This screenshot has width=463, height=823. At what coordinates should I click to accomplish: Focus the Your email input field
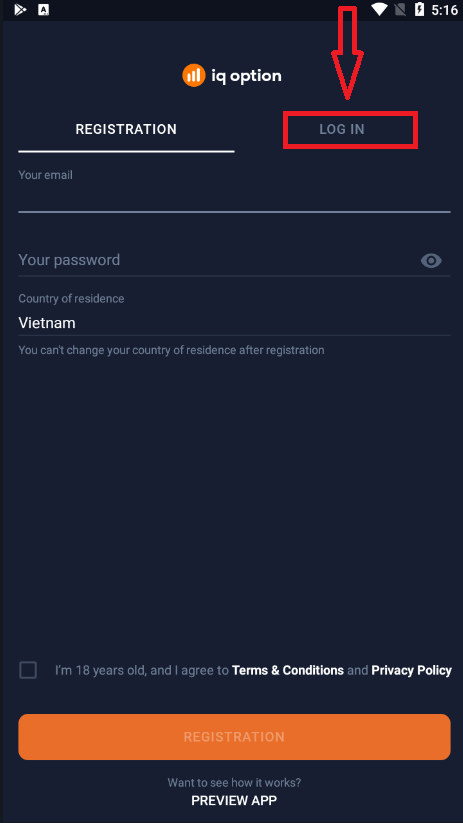[234, 198]
